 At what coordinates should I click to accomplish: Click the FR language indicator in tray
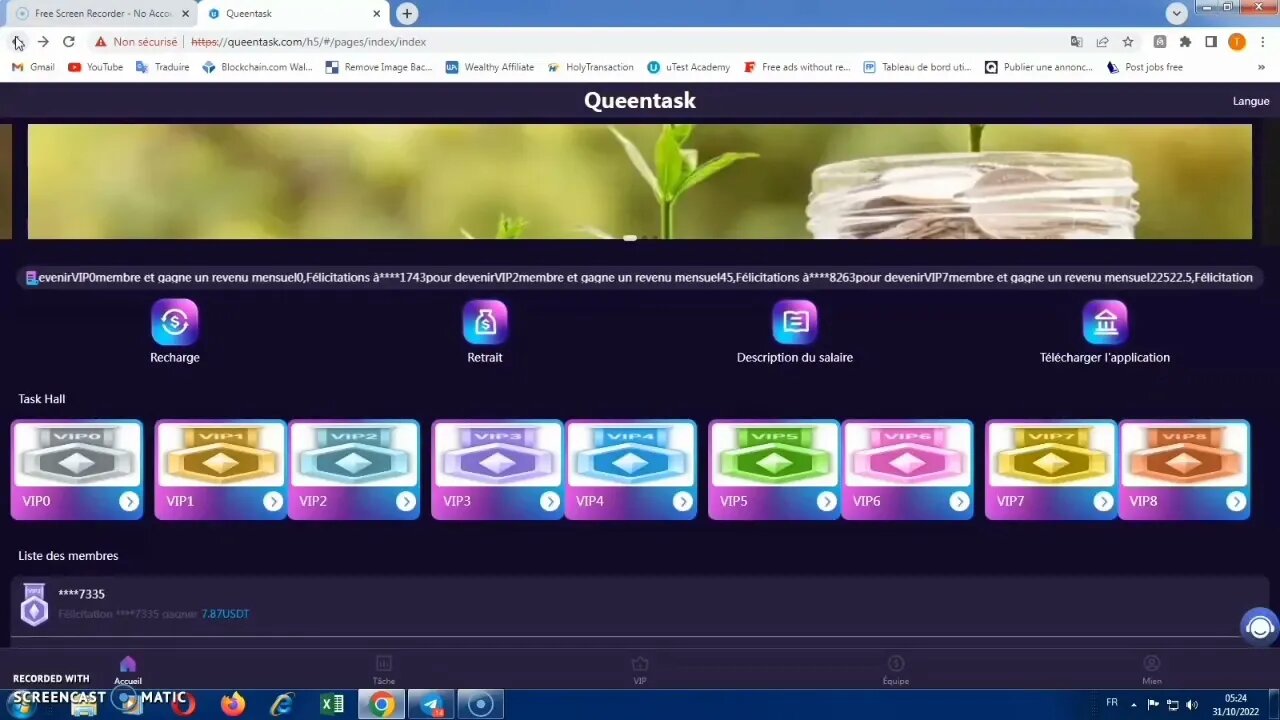1112,703
